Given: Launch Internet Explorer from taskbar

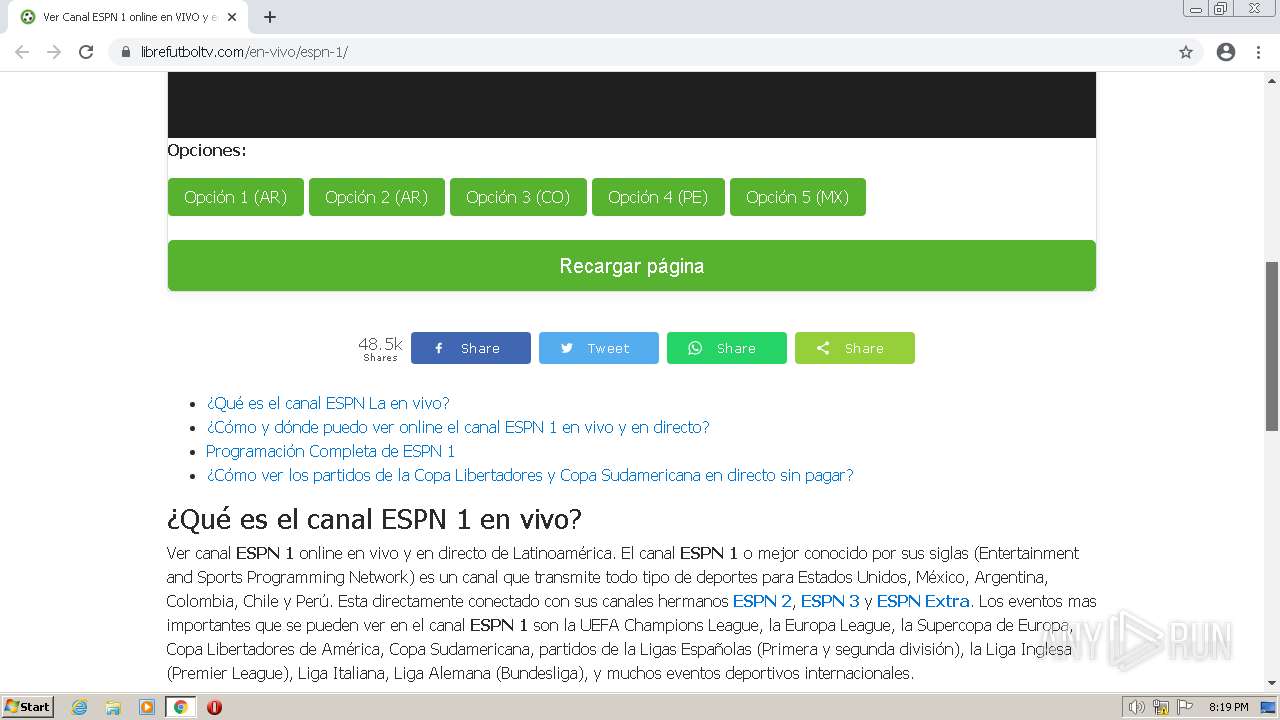Looking at the screenshot, I should 80,707.
